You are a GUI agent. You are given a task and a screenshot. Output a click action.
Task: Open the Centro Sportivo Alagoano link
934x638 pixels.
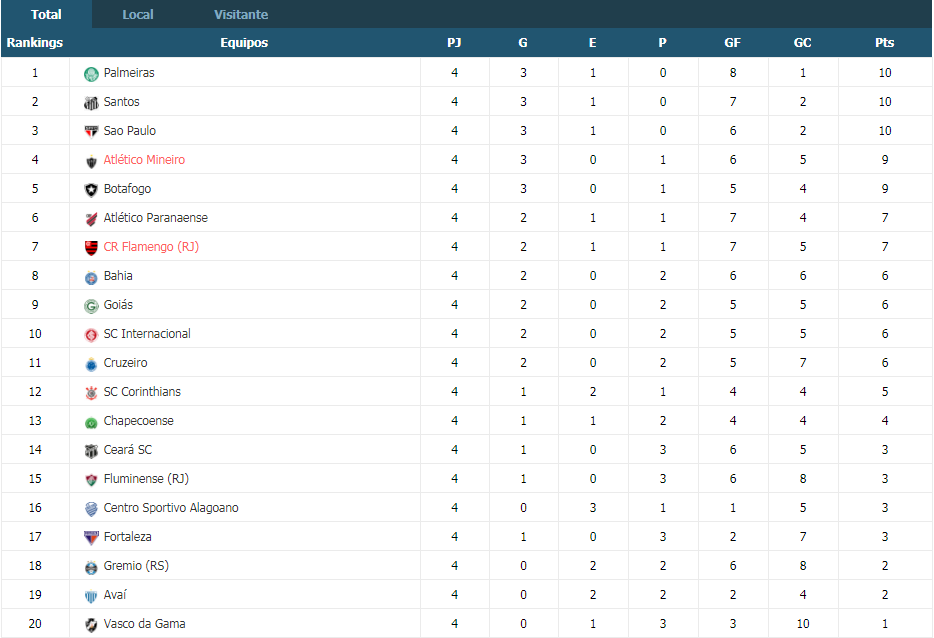click(x=171, y=508)
